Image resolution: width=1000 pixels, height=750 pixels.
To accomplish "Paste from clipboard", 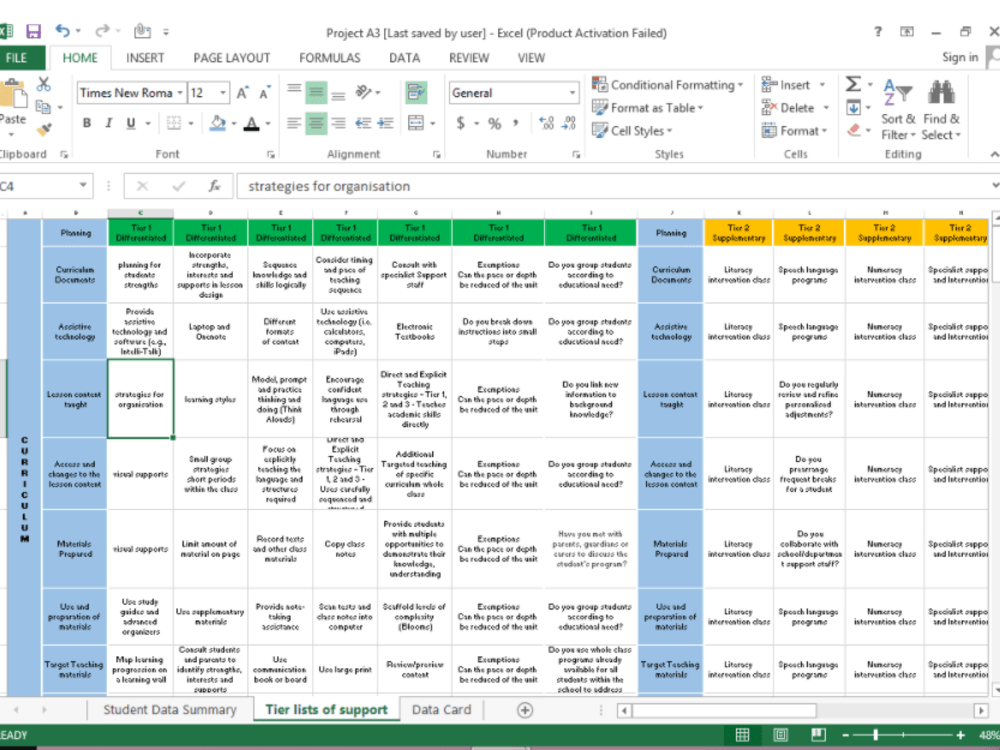I will (x=13, y=105).
